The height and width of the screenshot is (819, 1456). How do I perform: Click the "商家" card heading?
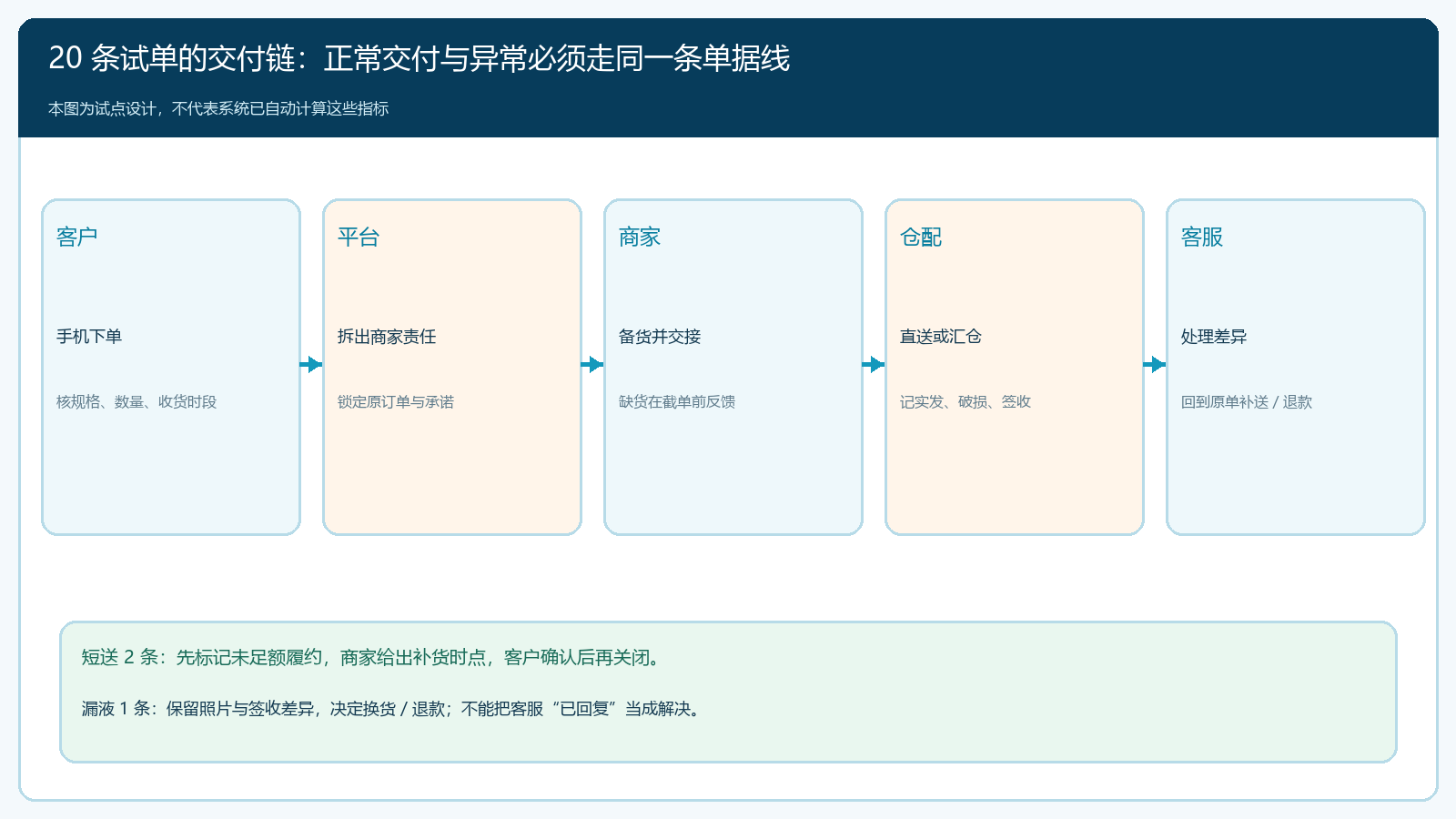tap(639, 237)
